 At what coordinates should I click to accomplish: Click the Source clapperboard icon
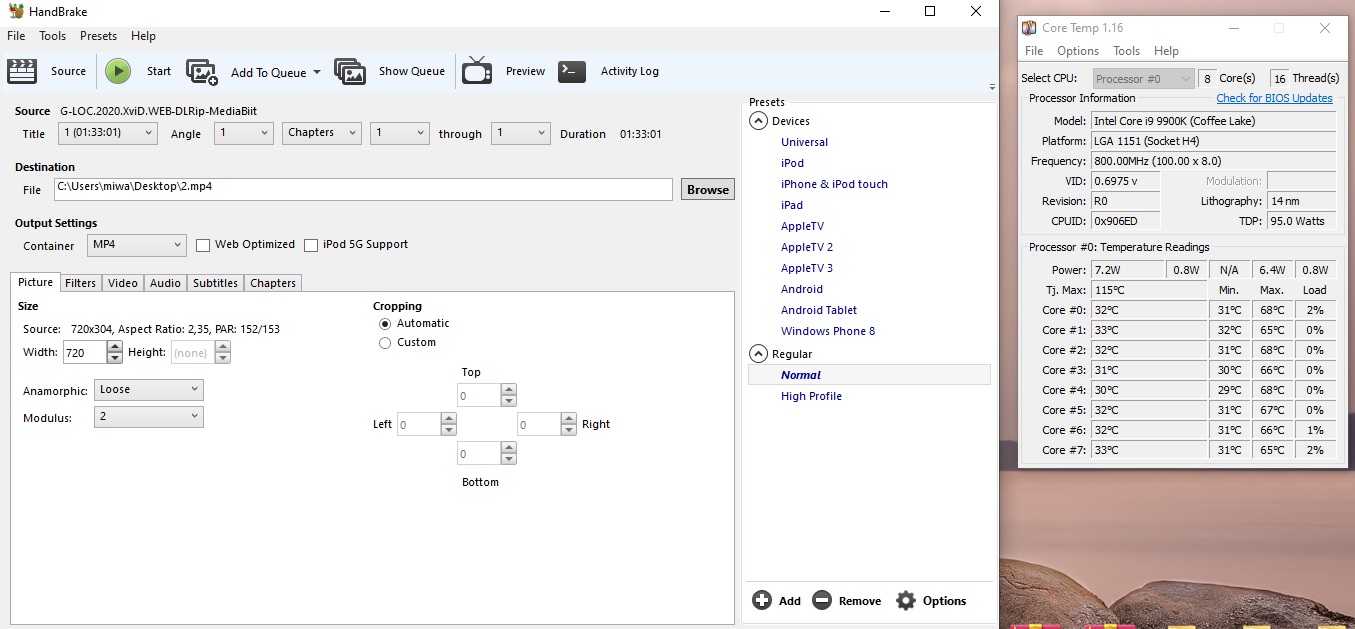coord(21,71)
